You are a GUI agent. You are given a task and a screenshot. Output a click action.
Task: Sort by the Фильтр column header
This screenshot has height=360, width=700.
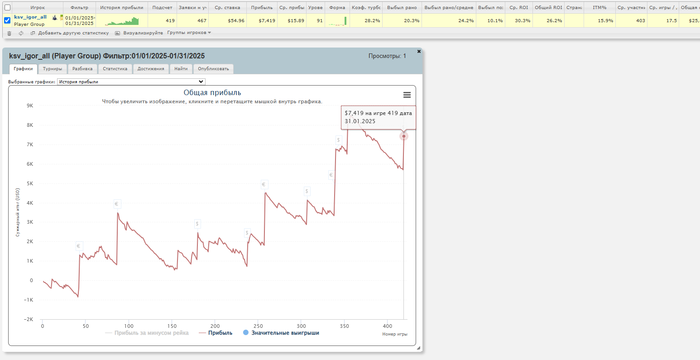click(x=79, y=8)
